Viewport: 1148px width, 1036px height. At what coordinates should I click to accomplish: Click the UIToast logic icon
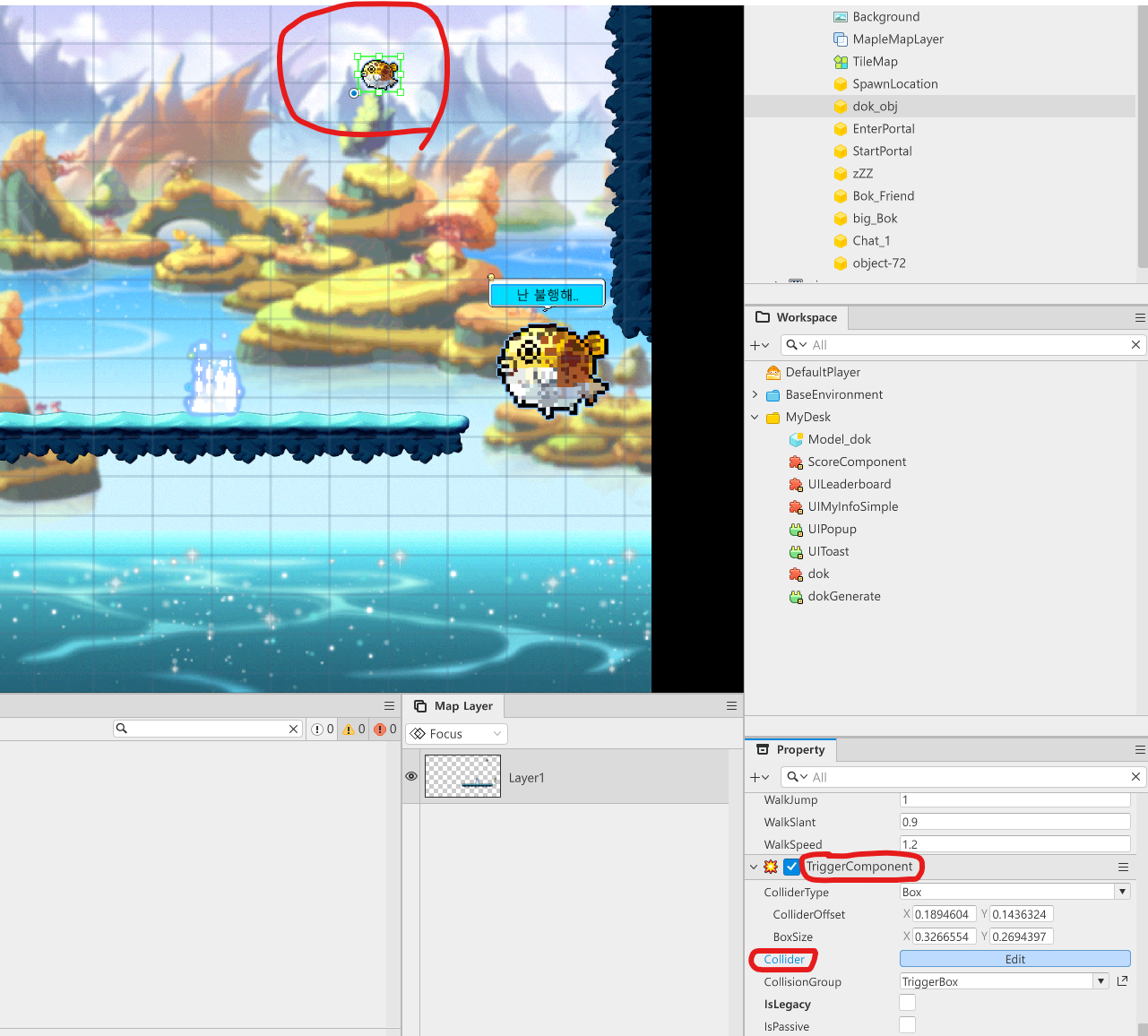point(796,551)
